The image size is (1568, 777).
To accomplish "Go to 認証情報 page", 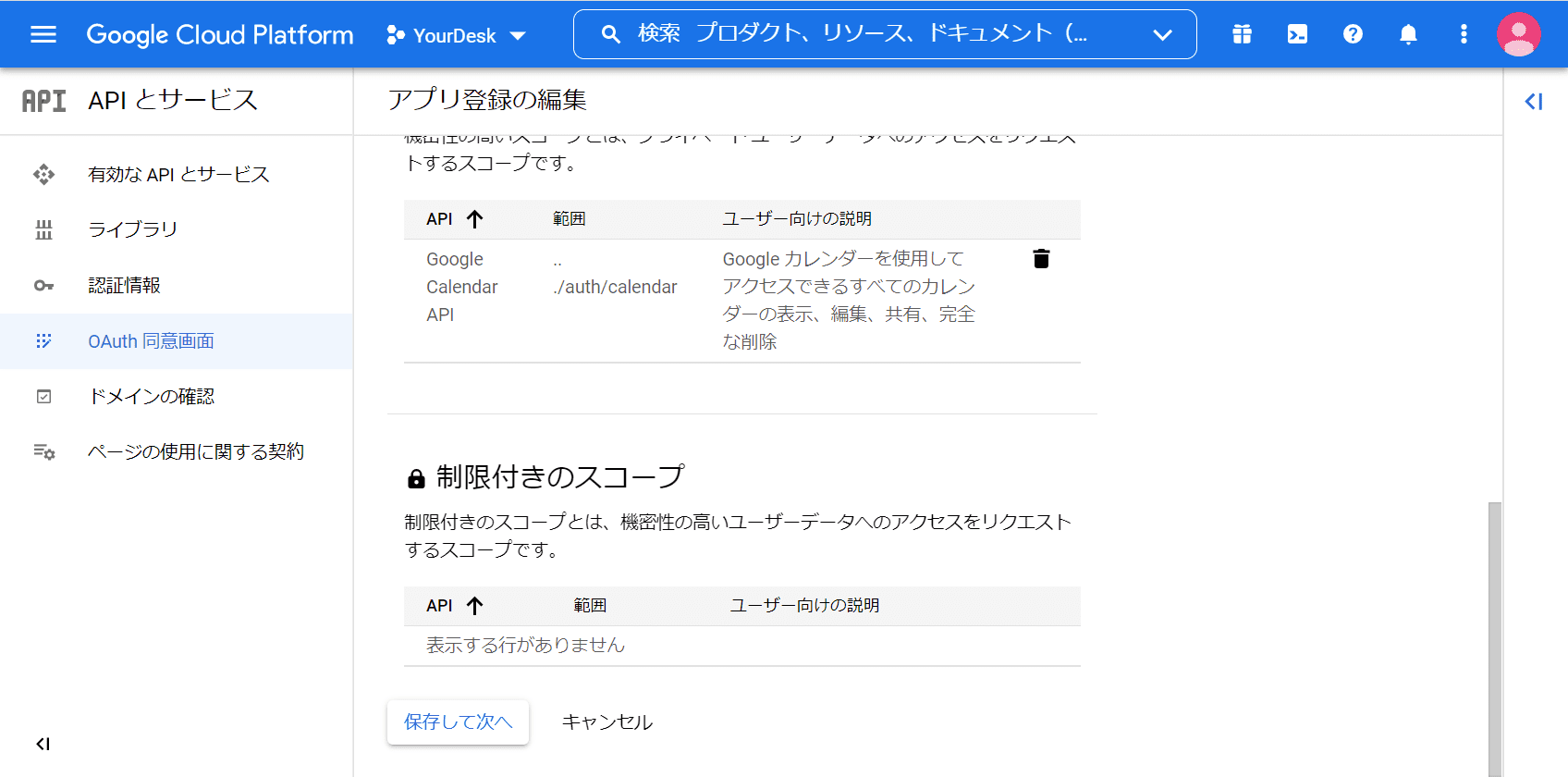I will click(177, 285).
